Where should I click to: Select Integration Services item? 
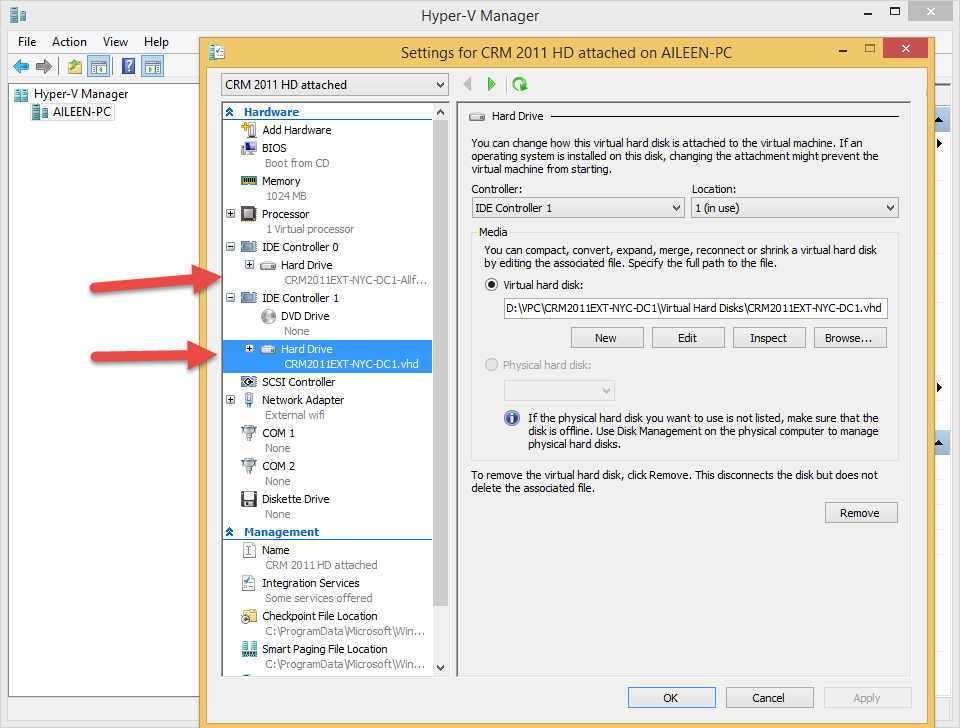[310, 584]
